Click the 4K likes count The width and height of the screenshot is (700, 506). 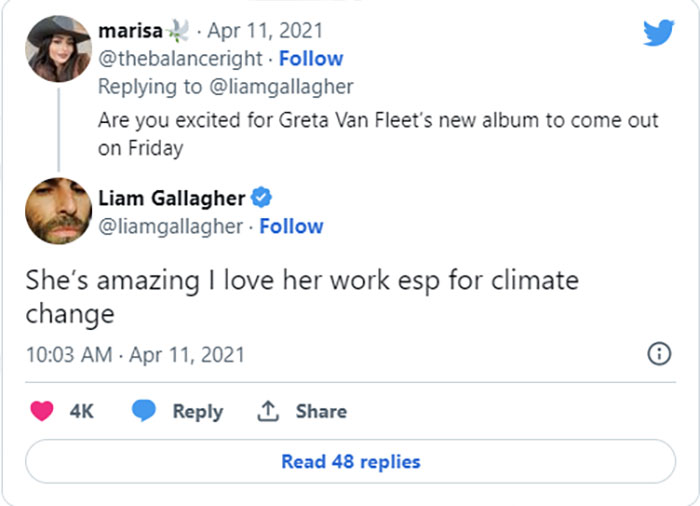click(81, 411)
